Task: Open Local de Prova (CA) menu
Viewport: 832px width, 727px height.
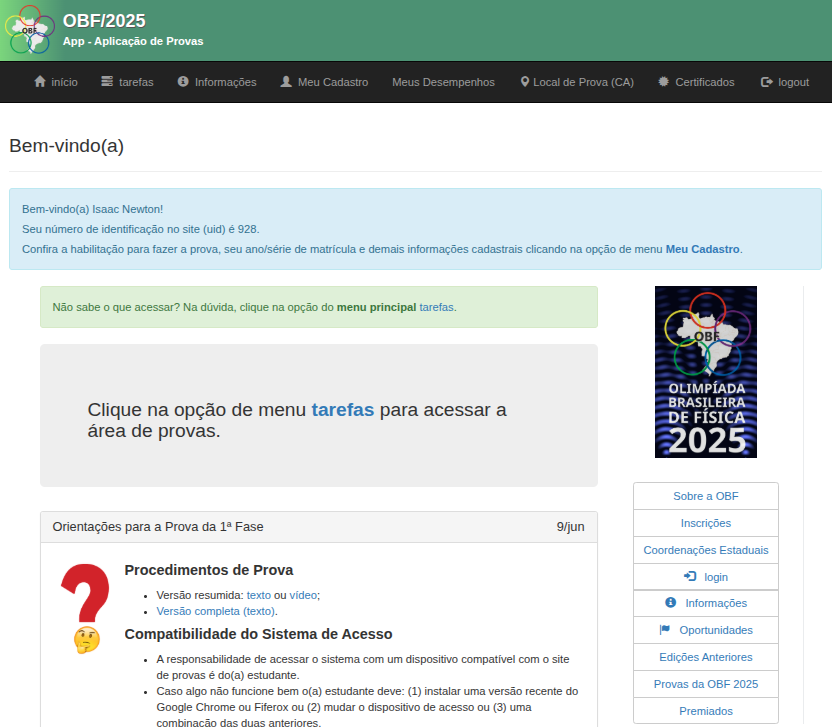Action: tap(577, 82)
